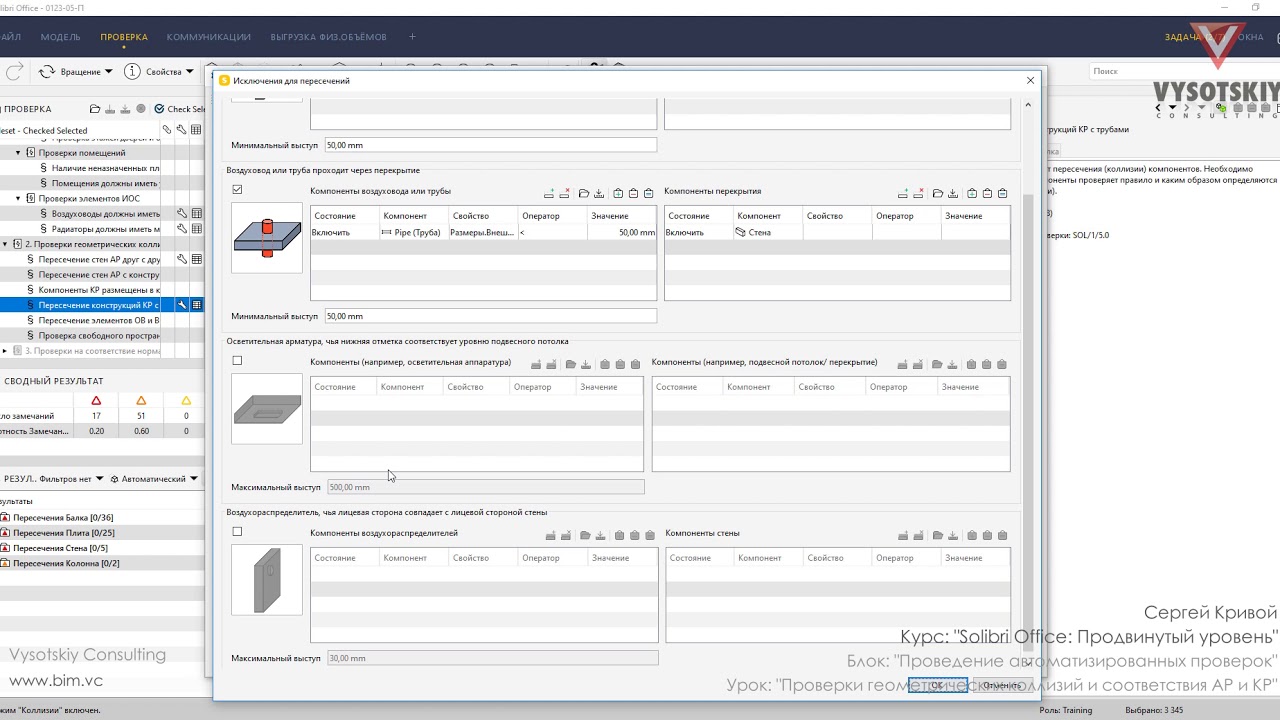Click OK button in exceptions dialog

(x=938, y=685)
